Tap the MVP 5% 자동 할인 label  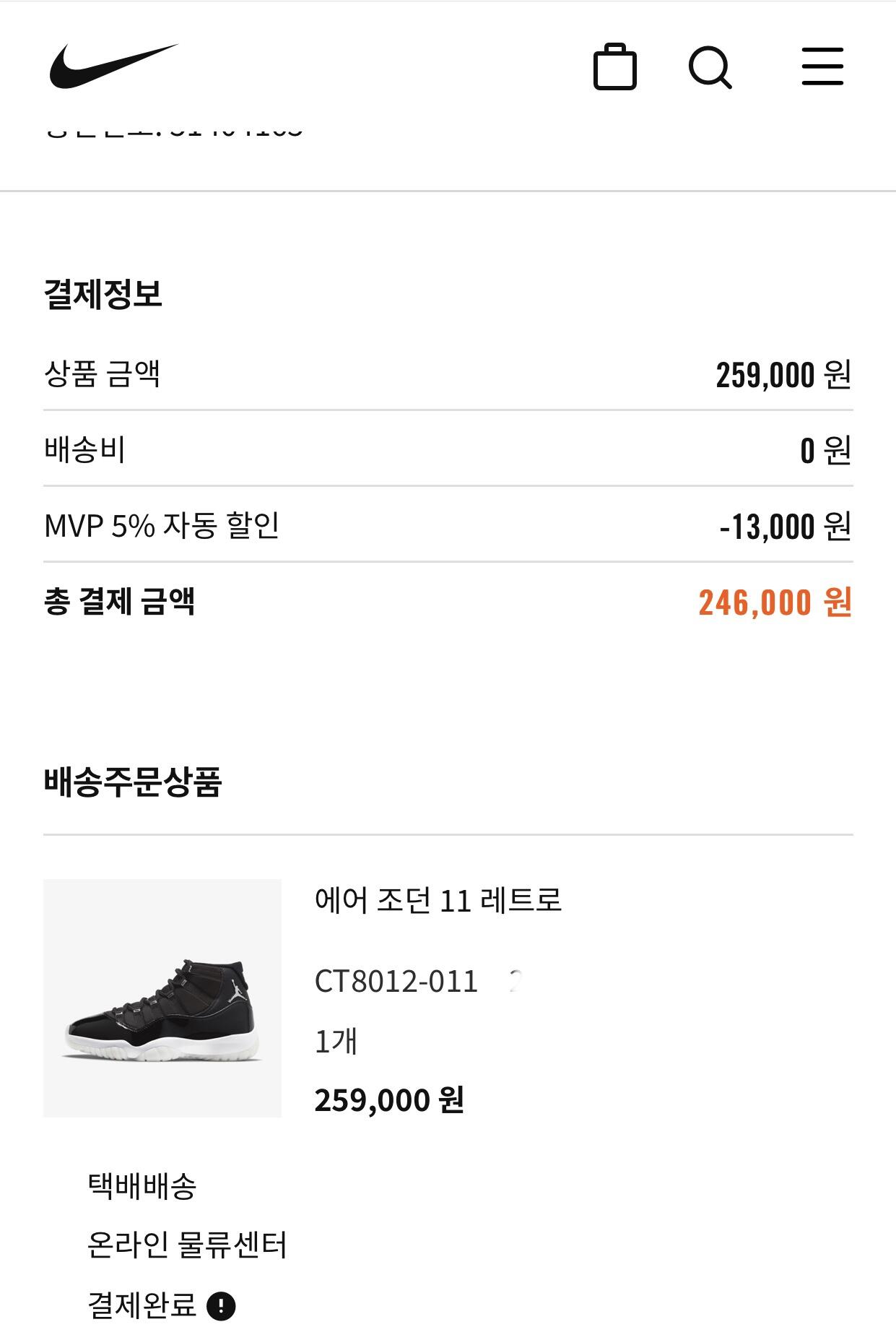tap(162, 525)
